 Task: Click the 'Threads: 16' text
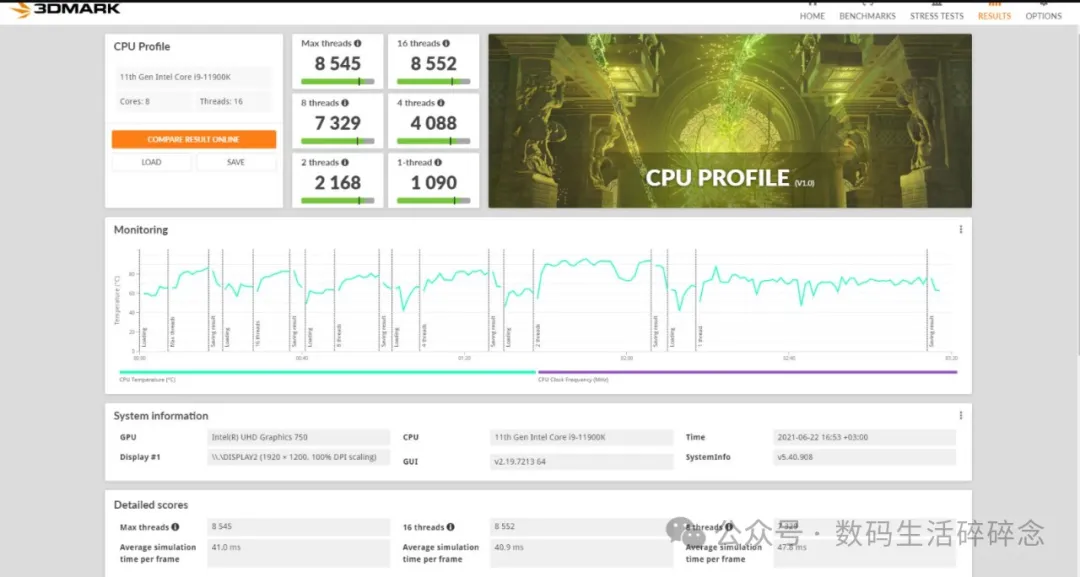[221, 101]
